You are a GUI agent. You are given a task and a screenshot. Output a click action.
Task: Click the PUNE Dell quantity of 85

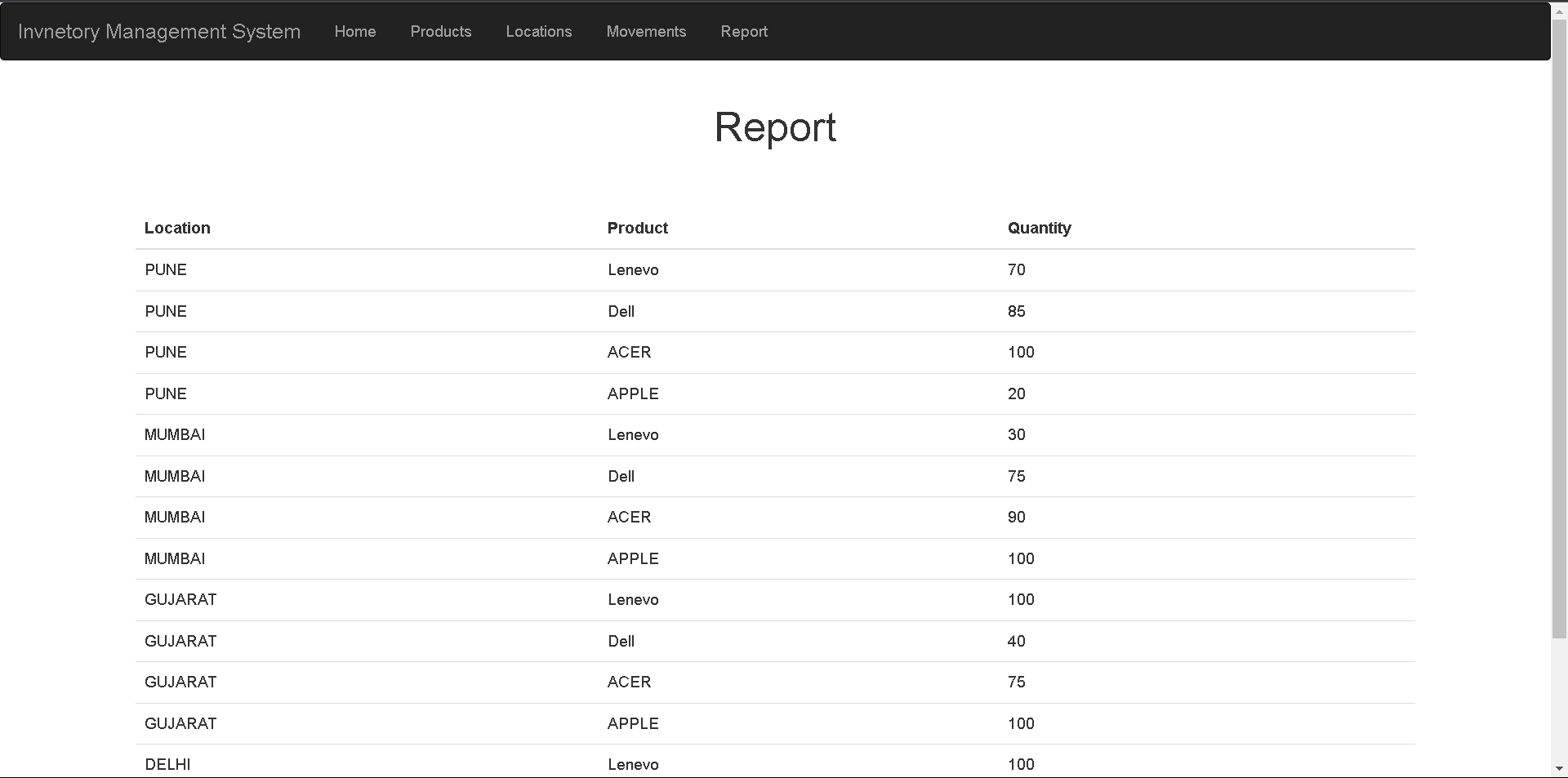tap(1017, 311)
